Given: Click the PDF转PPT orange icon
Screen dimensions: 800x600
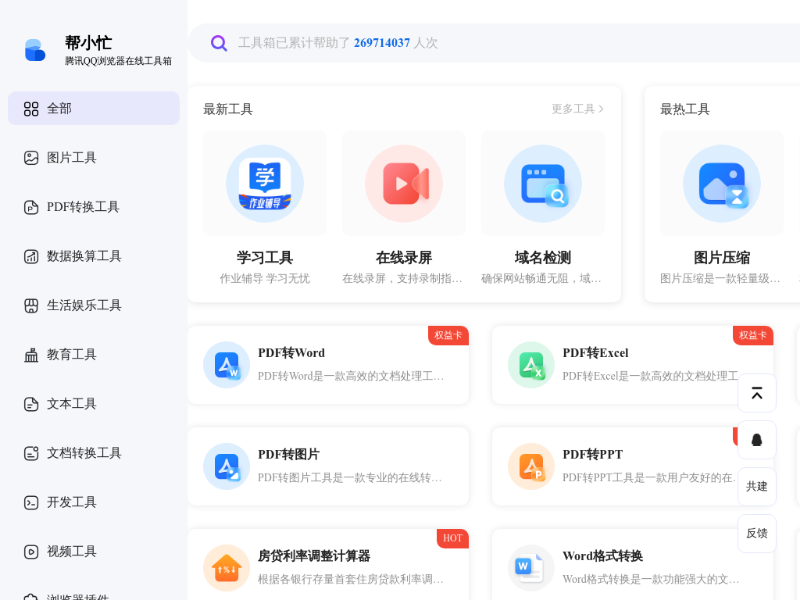Looking at the screenshot, I should pyautogui.click(x=531, y=466).
